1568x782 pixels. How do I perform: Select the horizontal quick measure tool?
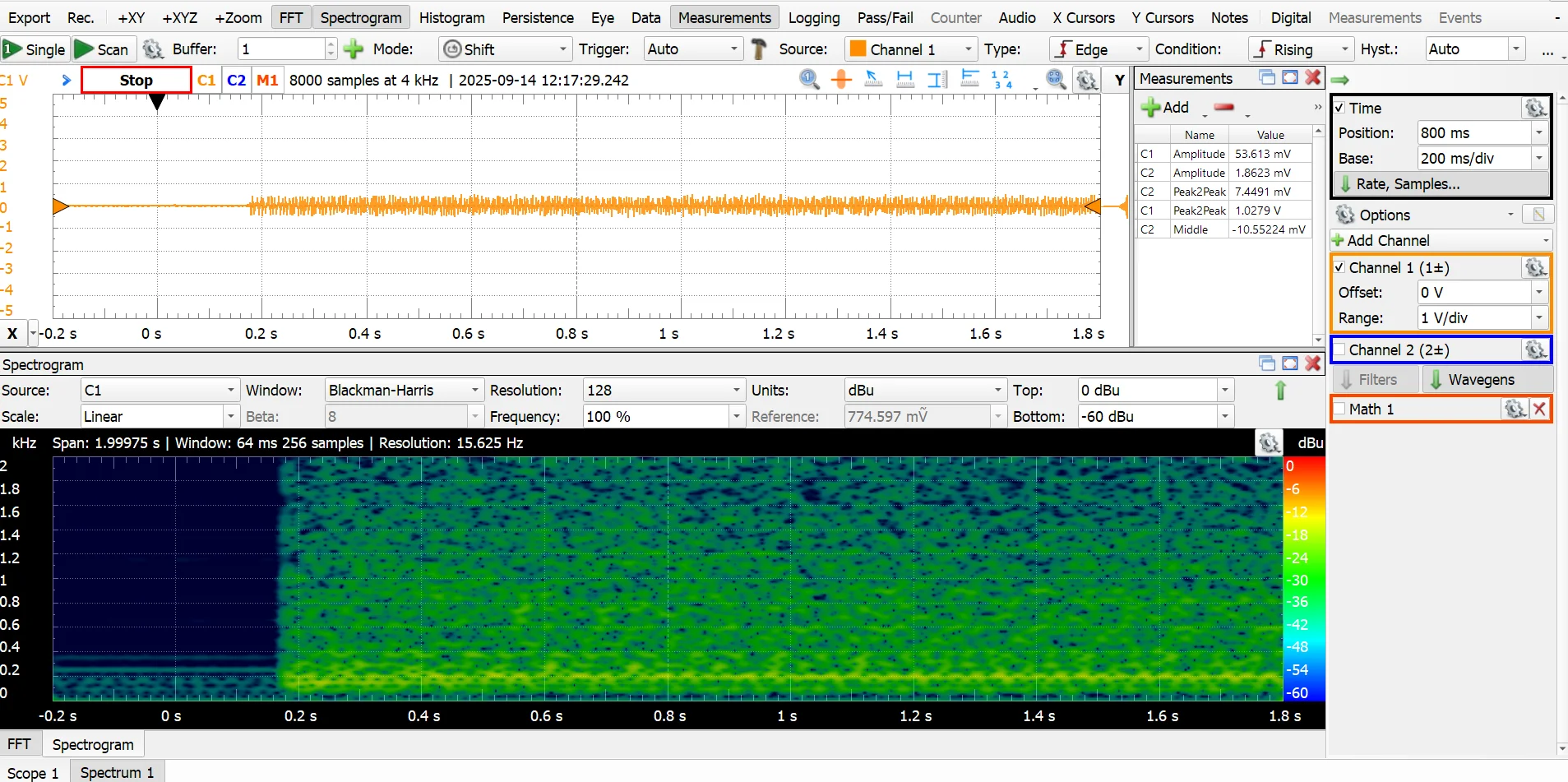click(905, 79)
